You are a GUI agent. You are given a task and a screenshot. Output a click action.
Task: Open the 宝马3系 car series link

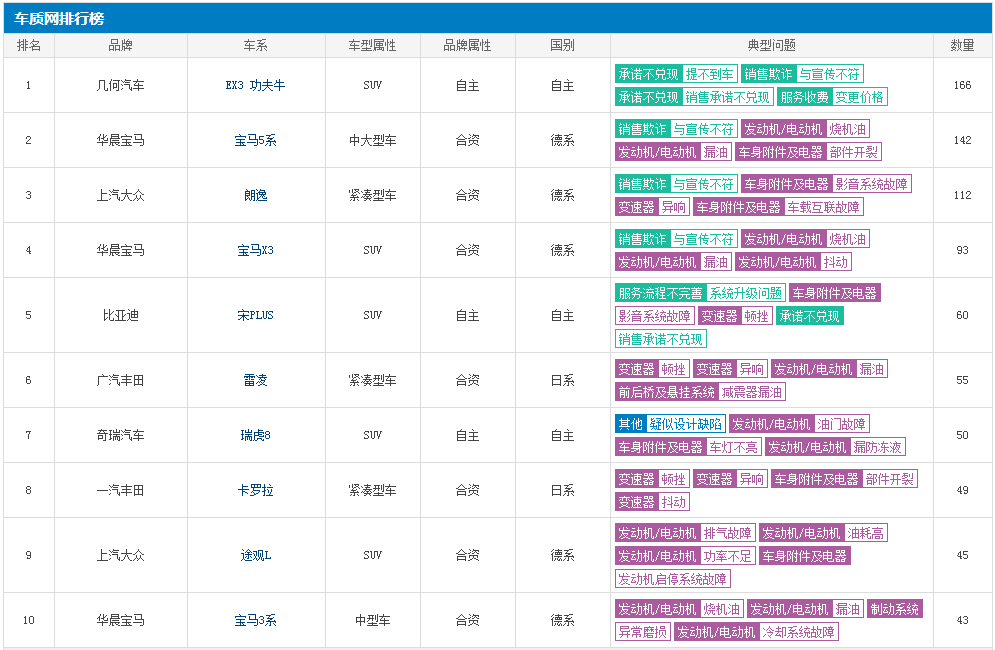click(x=255, y=620)
